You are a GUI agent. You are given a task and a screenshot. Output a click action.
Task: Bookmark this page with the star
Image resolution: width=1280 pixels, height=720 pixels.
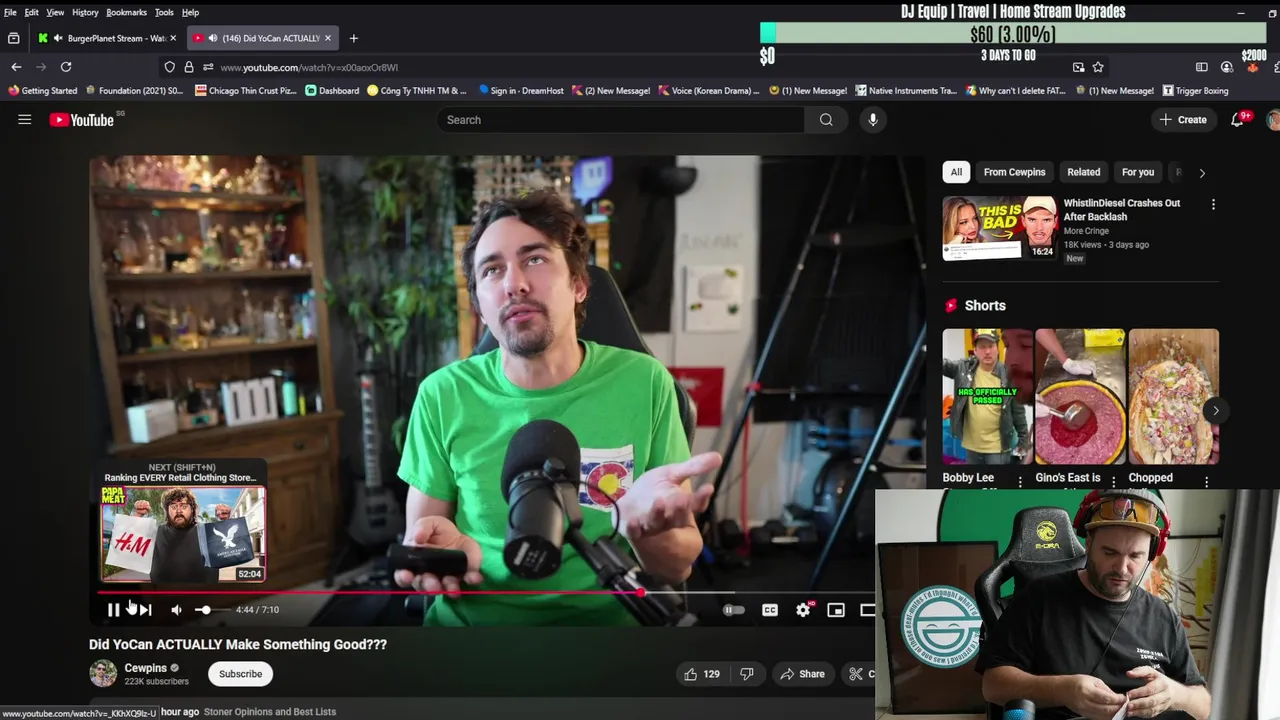click(x=1098, y=67)
